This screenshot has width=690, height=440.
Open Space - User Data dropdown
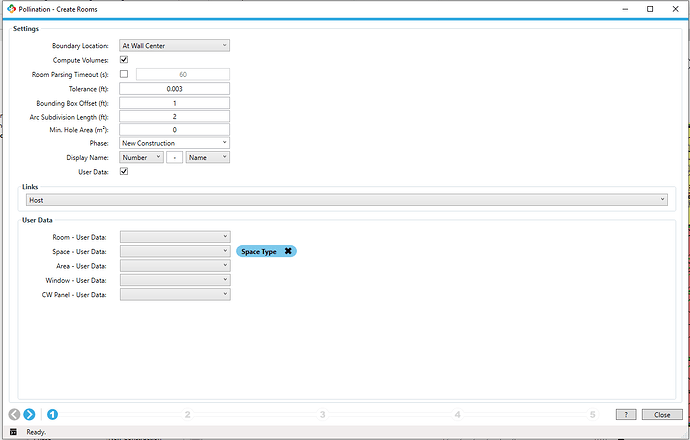click(175, 251)
